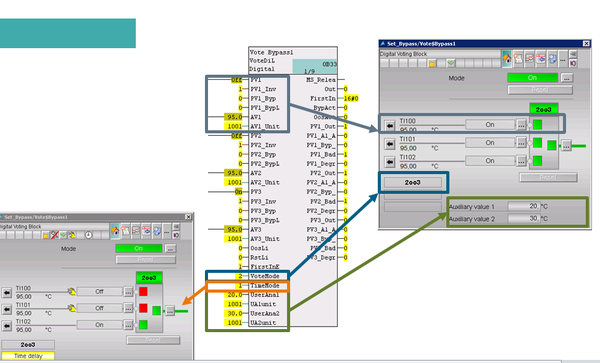The height and width of the screenshot is (363, 600).
Task: Click the Auxiliary value 1 field
Action: (524, 206)
